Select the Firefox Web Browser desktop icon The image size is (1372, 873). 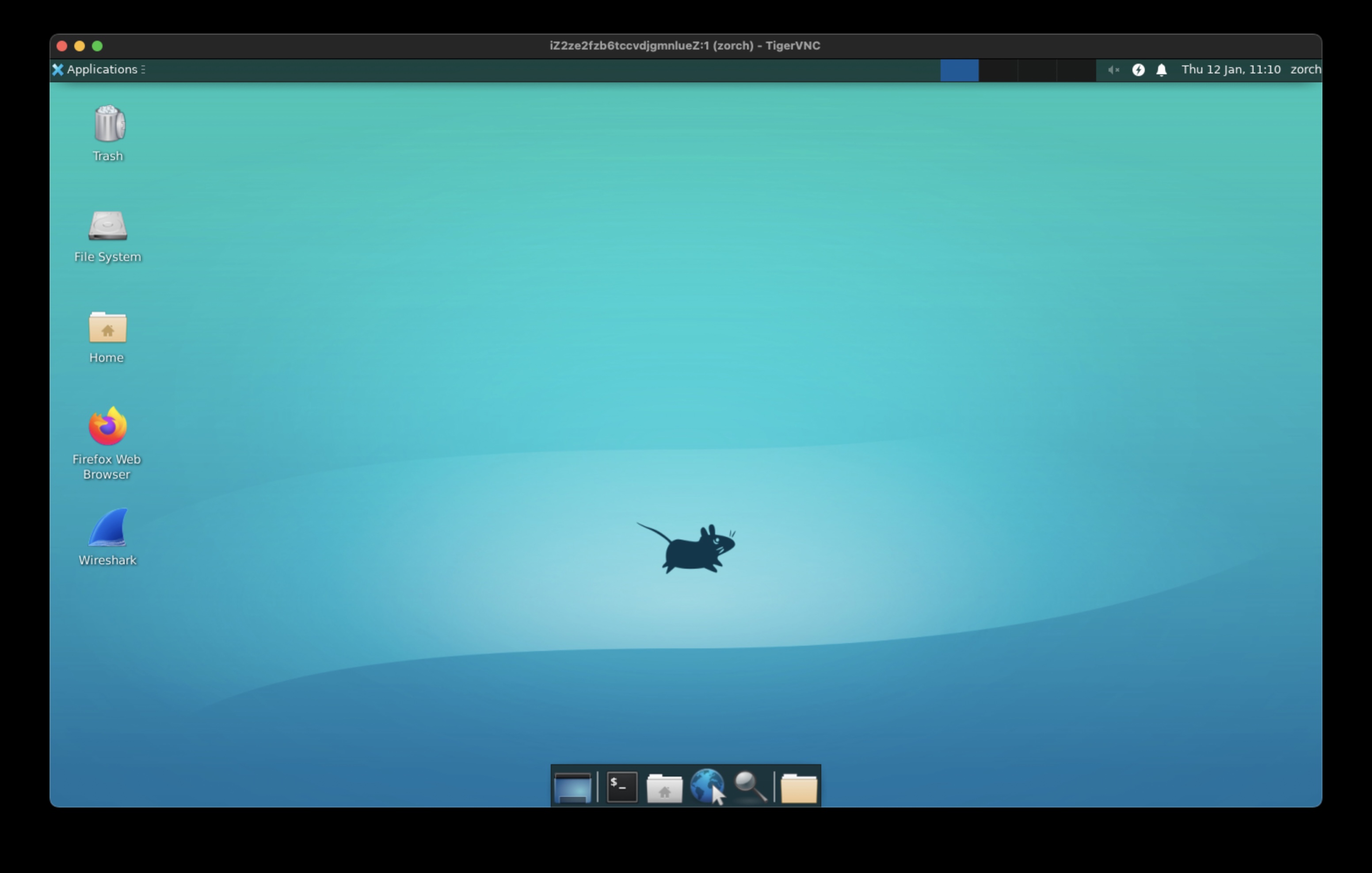click(108, 426)
